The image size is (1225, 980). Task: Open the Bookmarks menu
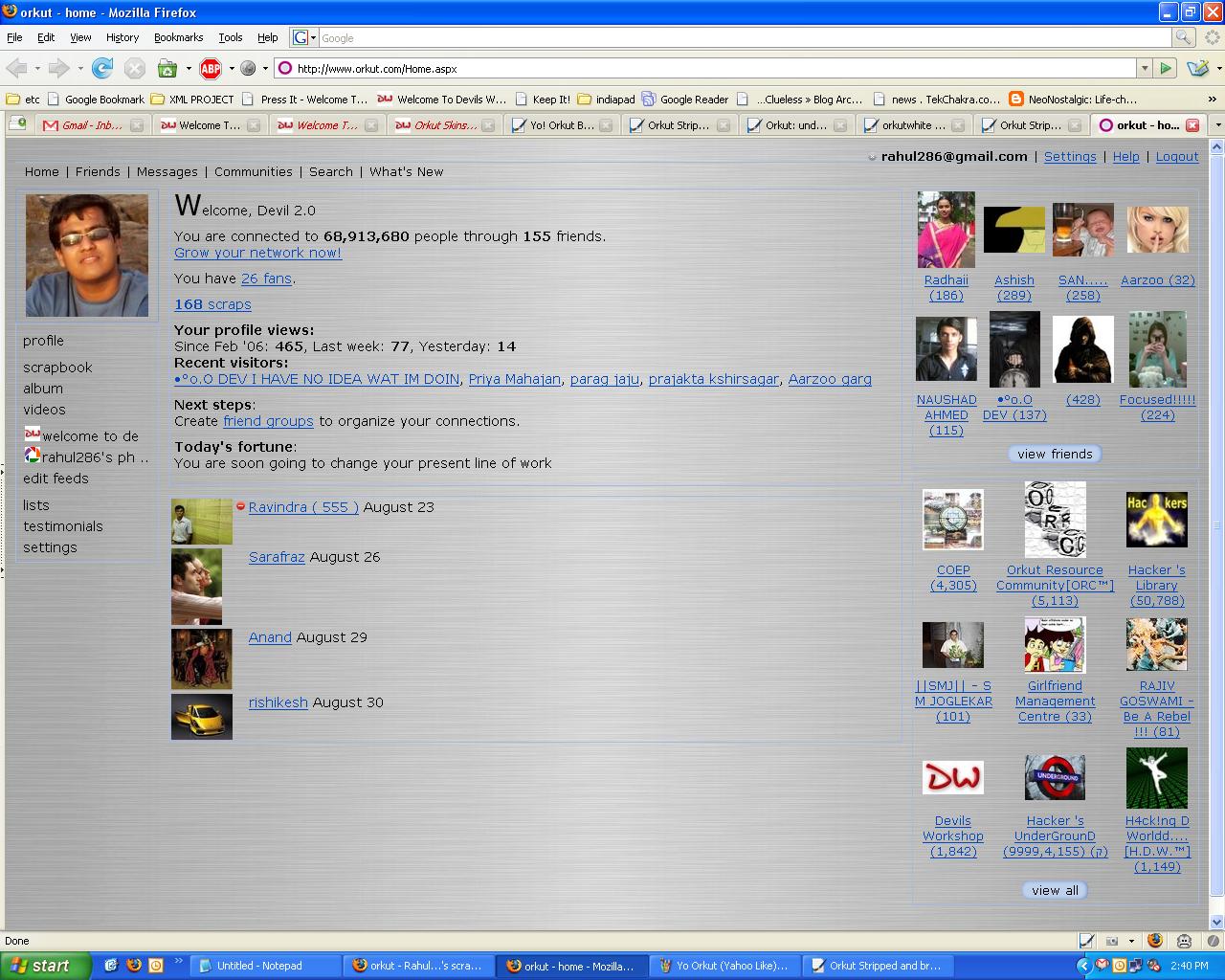click(x=178, y=37)
